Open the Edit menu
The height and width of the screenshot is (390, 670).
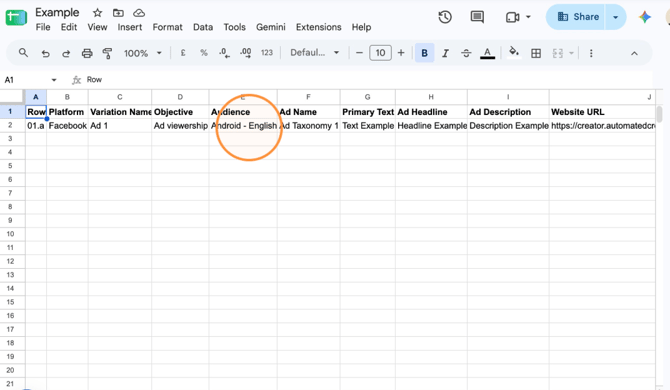point(69,27)
